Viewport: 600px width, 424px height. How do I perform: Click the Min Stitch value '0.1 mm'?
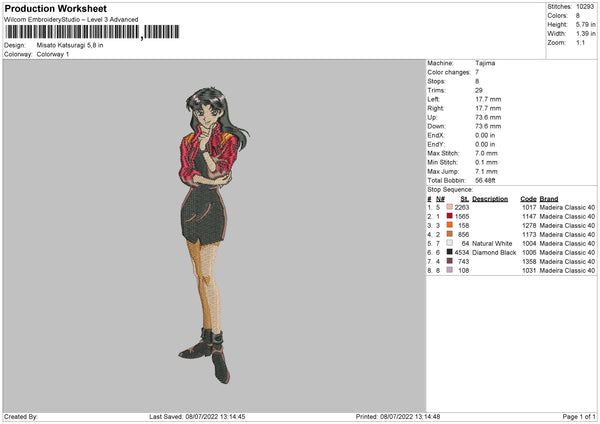tap(486, 162)
